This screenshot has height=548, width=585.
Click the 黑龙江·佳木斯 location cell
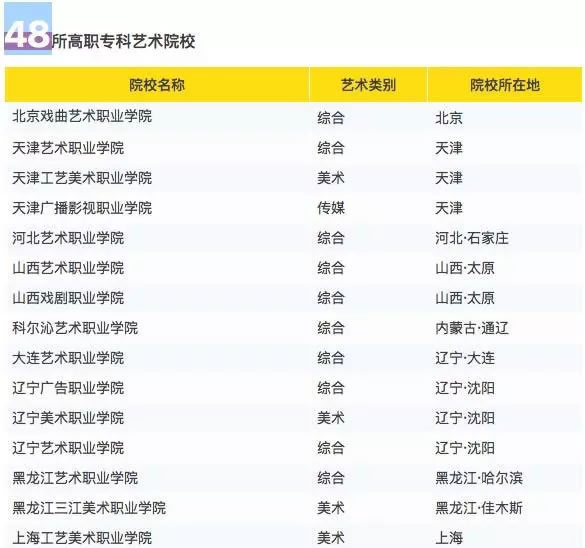[479, 508]
